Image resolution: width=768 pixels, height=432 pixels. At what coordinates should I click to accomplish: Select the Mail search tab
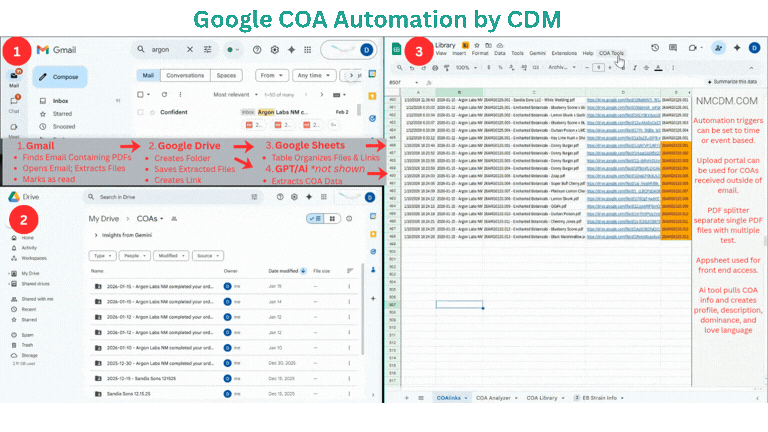[x=148, y=75]
